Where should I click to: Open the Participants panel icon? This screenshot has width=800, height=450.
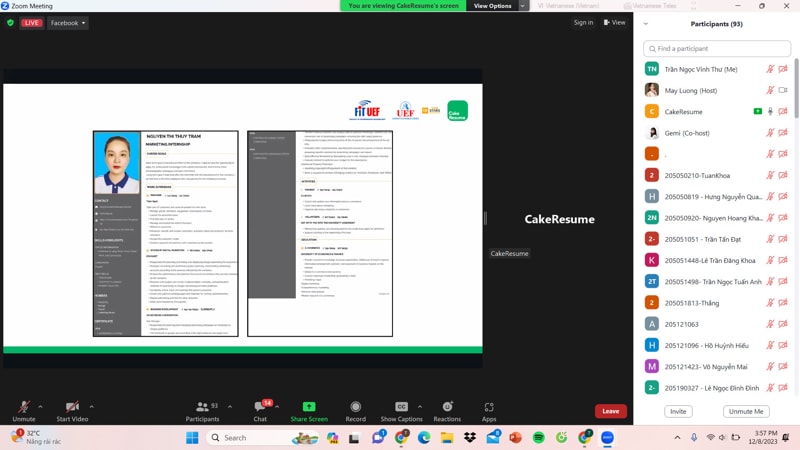click(201, 408)
